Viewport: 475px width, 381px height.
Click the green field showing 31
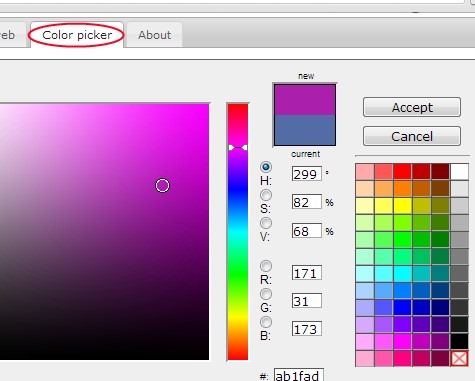307,301
